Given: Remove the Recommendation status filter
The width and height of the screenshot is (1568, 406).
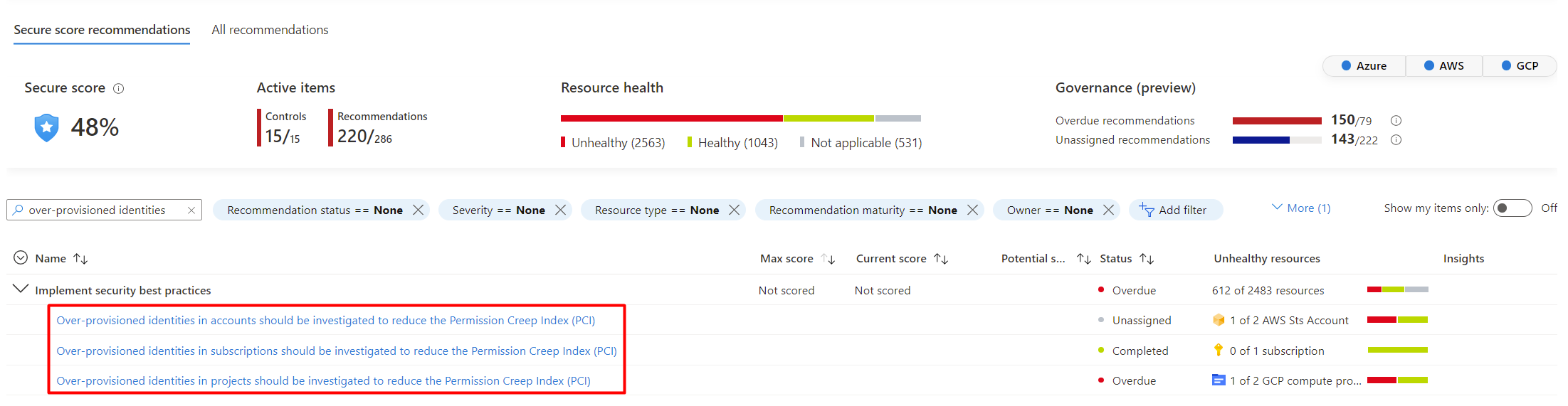Looking at the screenshot, I should click(x=419, y=210).
